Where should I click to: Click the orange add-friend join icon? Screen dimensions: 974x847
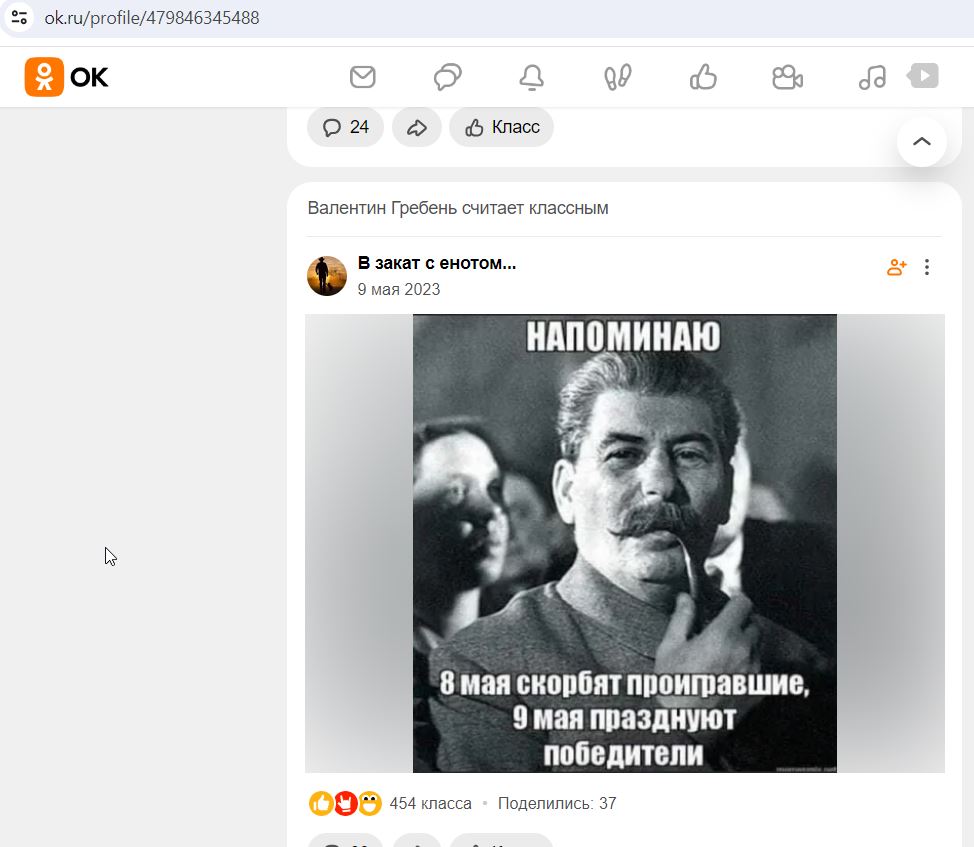[x=896, y=267]
